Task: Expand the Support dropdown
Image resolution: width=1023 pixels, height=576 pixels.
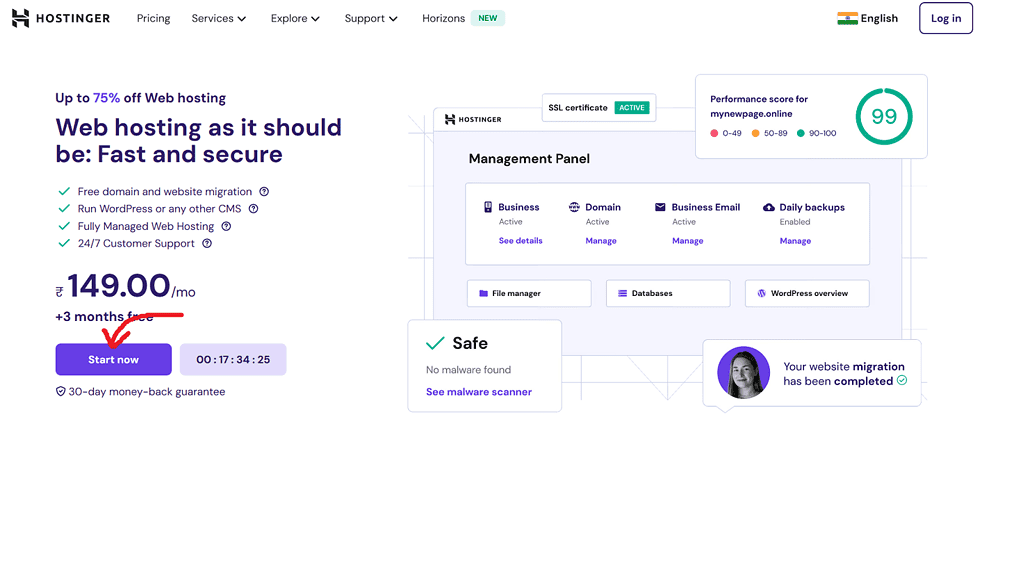Action: pos(371,18)
